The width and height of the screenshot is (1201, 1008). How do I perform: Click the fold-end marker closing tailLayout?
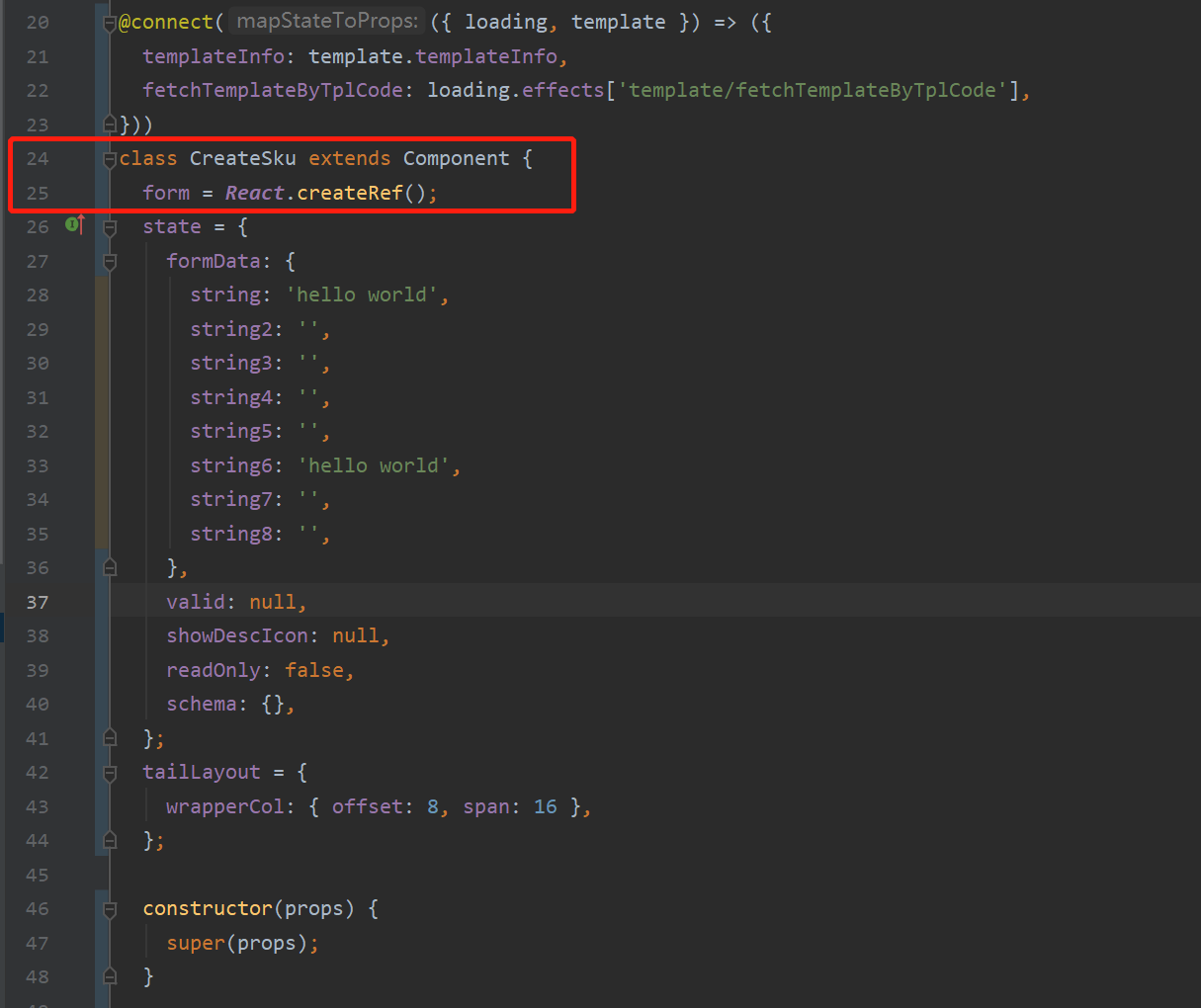pyautogui.click(x=109, y=840)
